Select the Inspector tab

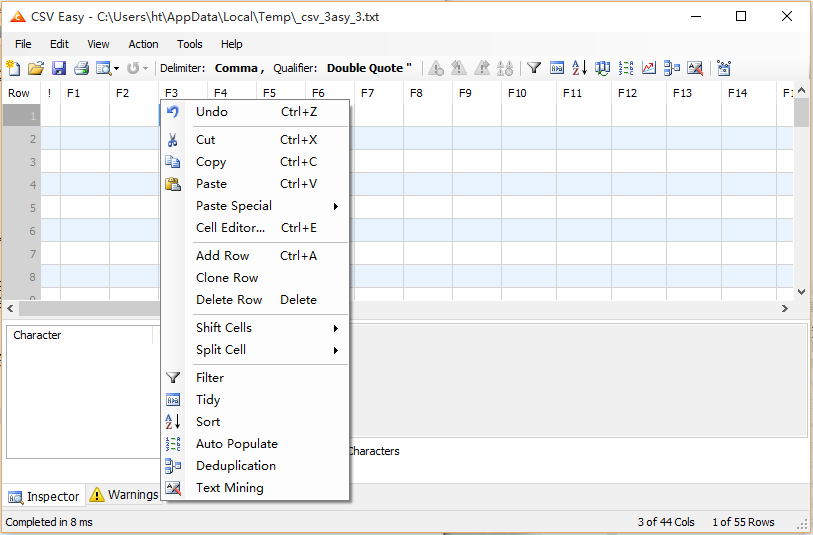point(44,496)
